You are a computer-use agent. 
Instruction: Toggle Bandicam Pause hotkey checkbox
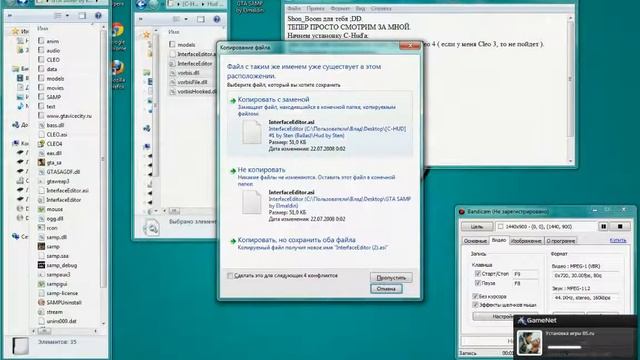point(478,283)
